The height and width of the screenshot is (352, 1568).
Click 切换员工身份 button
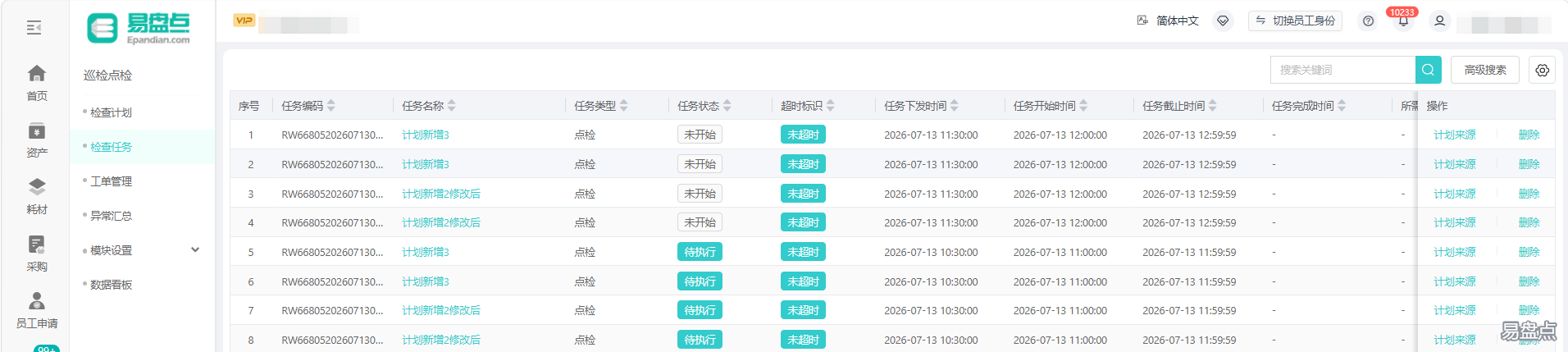point(1295,21)
